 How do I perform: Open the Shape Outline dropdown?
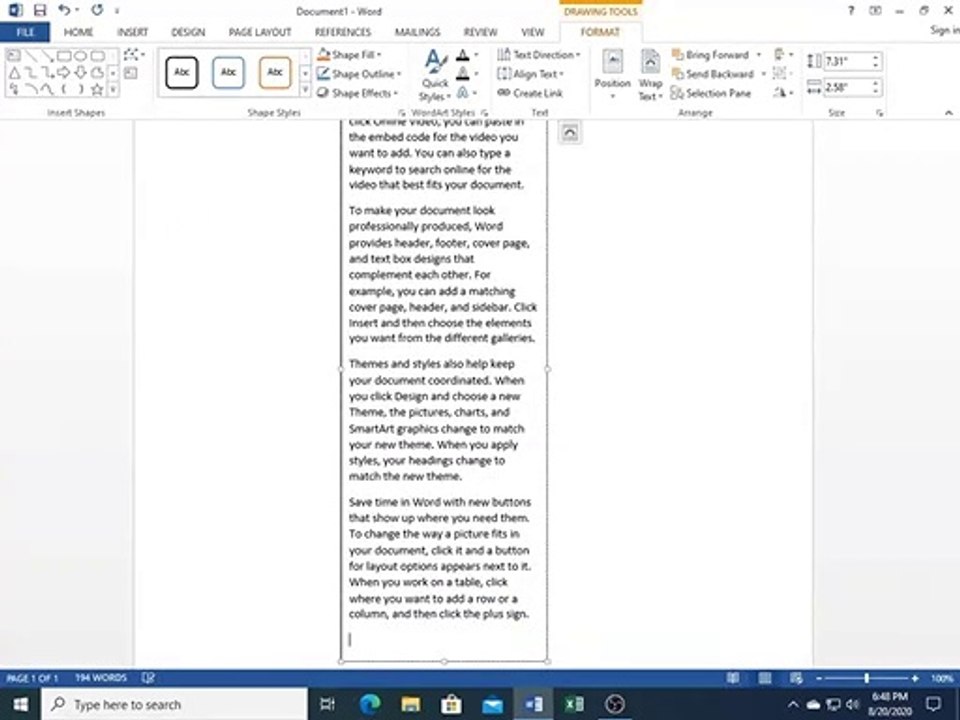coord(359,74)
